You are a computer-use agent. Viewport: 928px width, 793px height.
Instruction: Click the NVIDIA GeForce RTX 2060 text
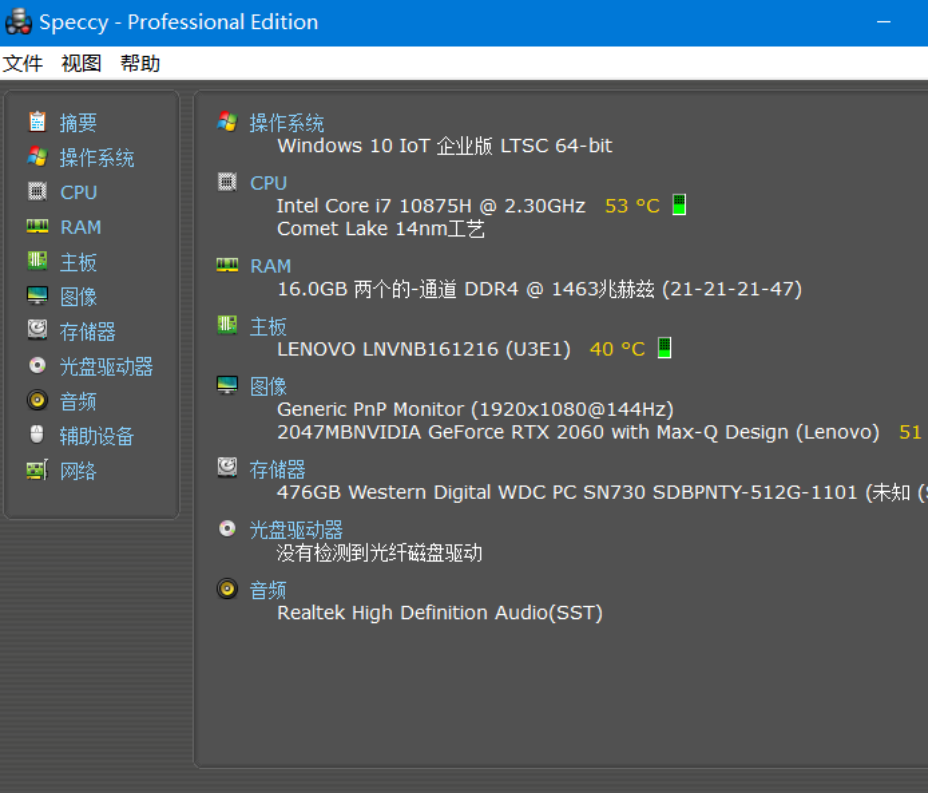tap(578, 433)
